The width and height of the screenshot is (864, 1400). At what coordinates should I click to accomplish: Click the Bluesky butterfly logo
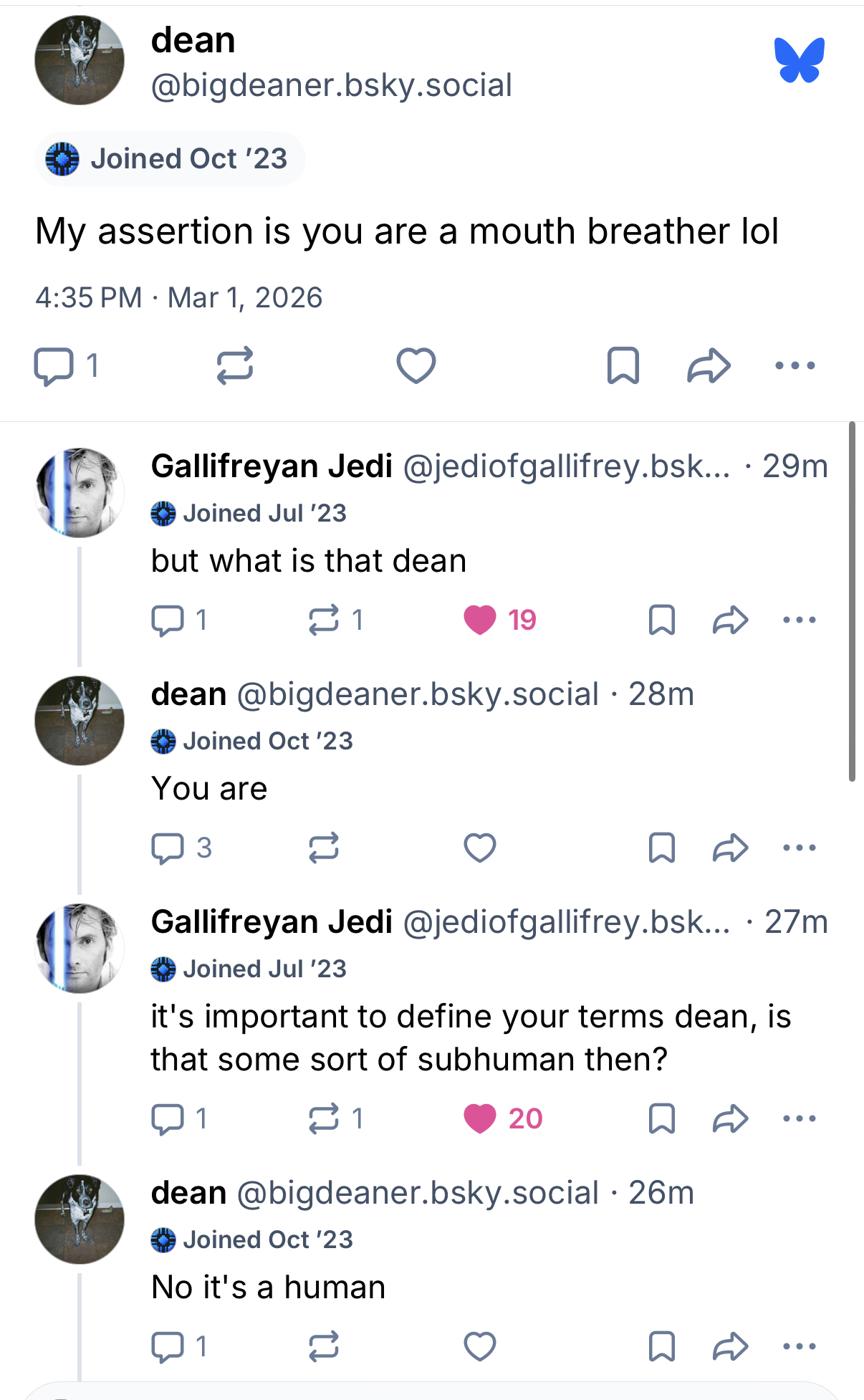[x=799, y=60]
